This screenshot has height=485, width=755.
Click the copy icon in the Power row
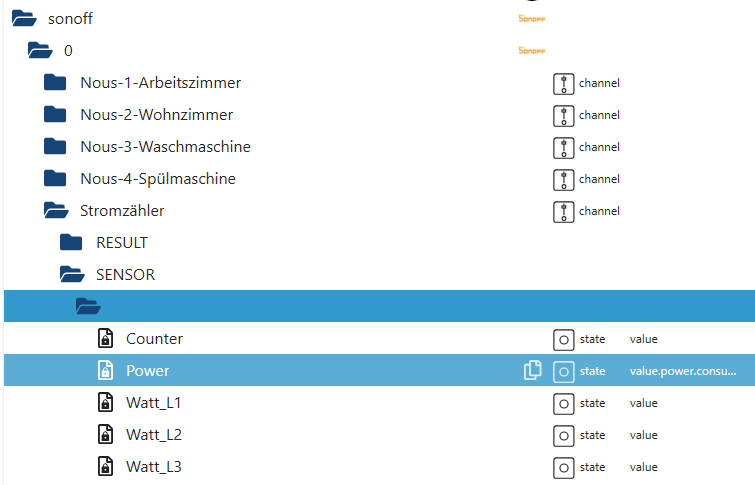point(532,371)
